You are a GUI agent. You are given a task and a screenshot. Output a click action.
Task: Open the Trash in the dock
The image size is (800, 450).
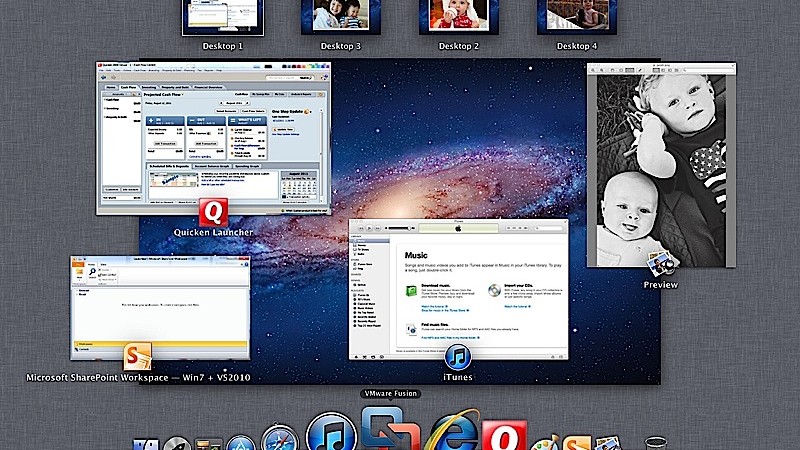[x=655, y=443]
